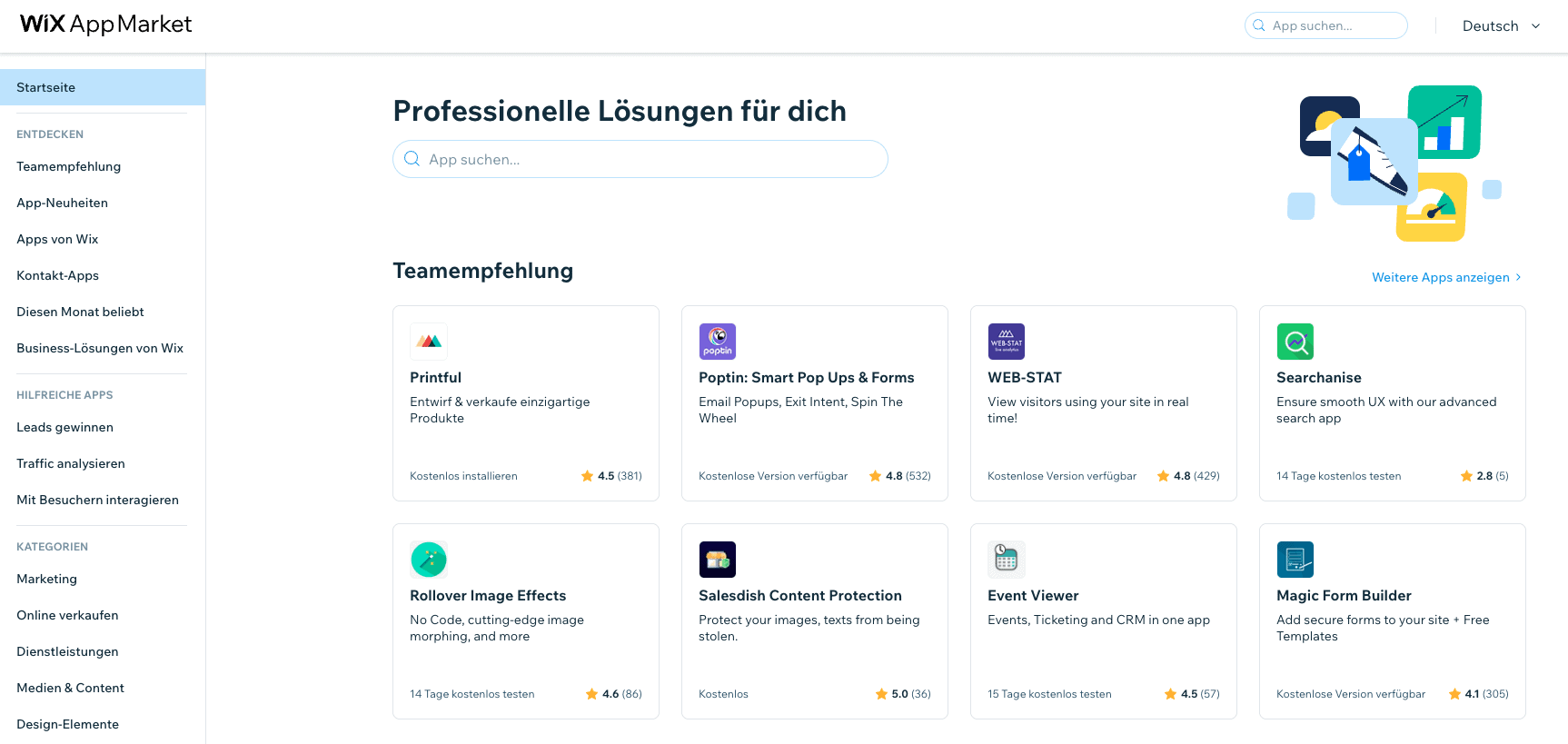Image resolution: width=1568 pixels, height=744 pixels.
Task: Click the Rollover Image Effects icon
Action: pos(429,560)
